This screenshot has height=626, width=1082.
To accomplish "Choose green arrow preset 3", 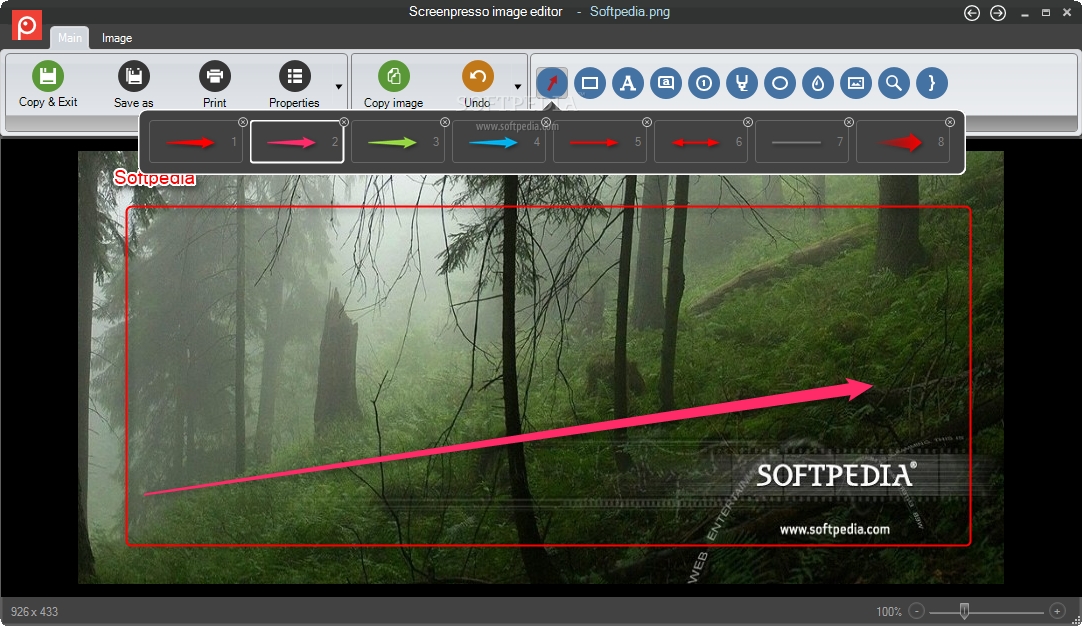I will tap(397, 142).
